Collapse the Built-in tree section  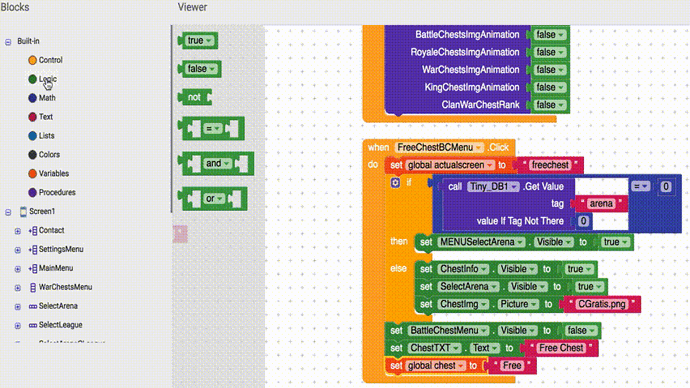click(8, 42)
